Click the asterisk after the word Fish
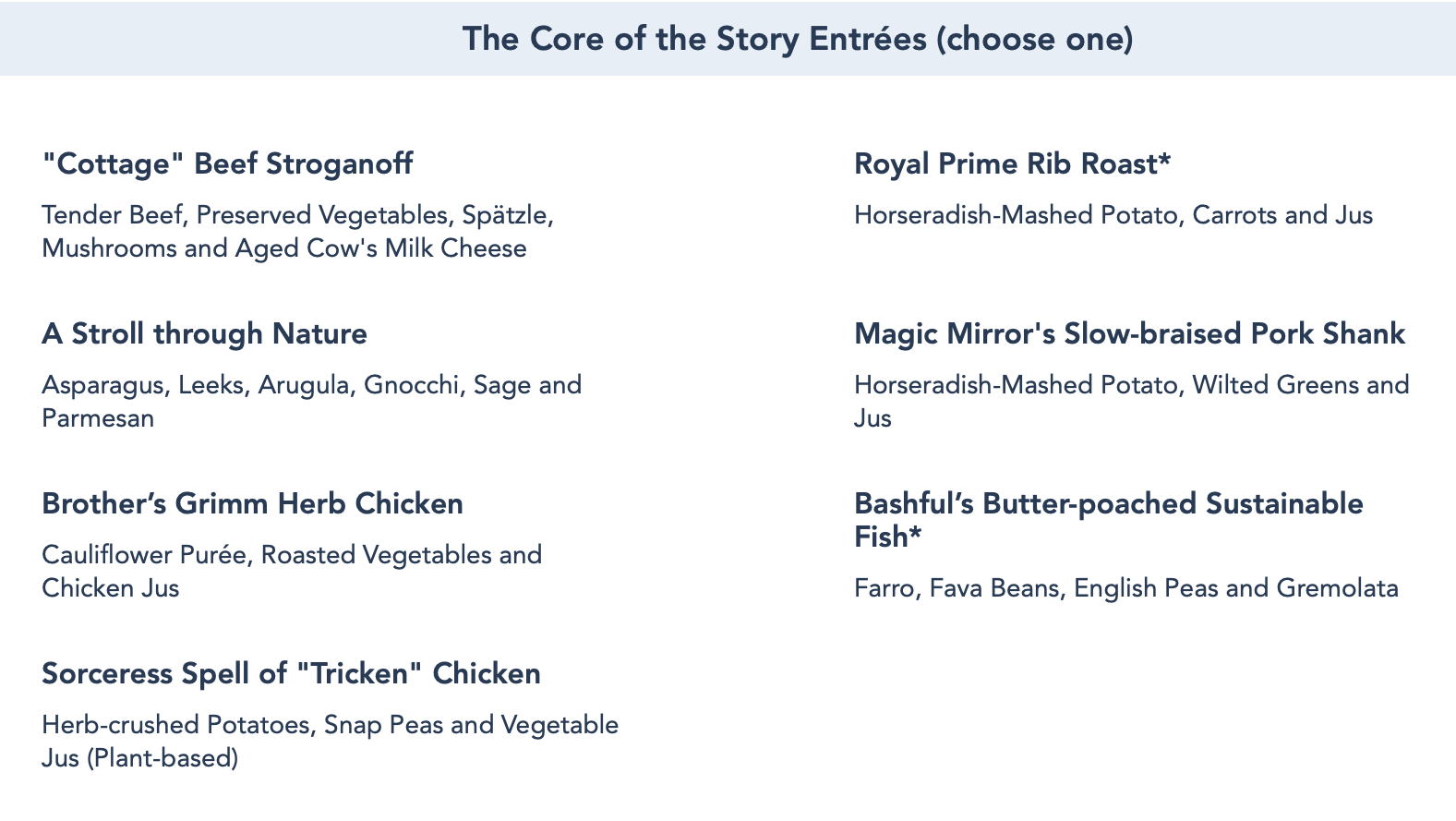Image resolution: width=1456 pixels, height=821 pixels. click(x=916, y=534)
